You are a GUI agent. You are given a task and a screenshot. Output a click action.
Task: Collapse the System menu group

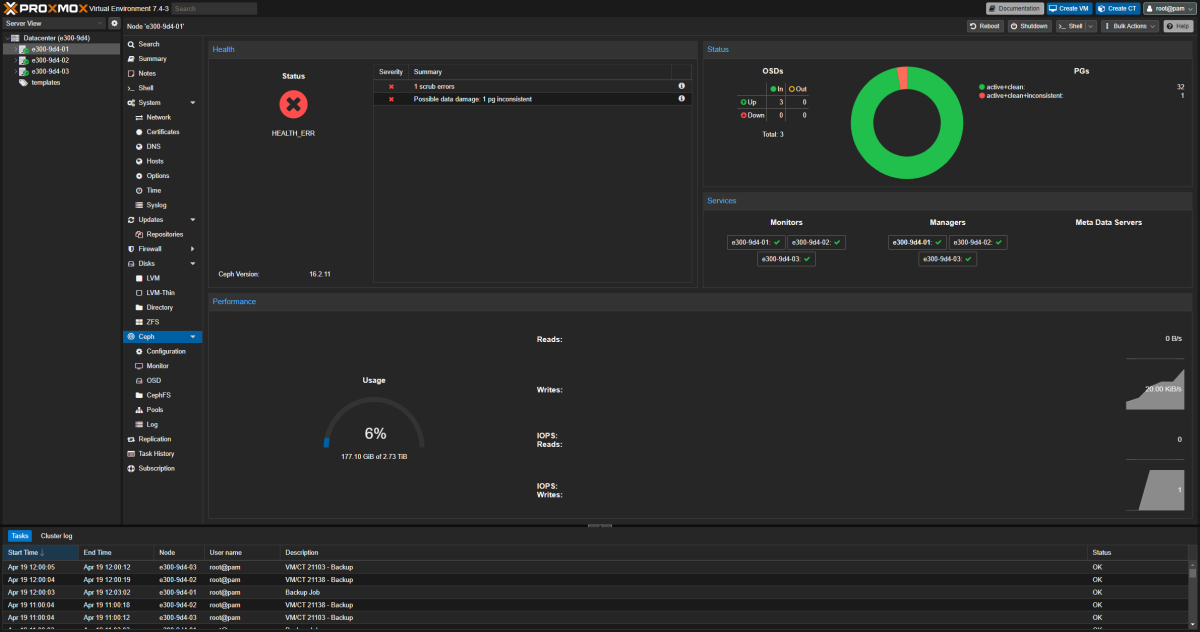(192, 103)
